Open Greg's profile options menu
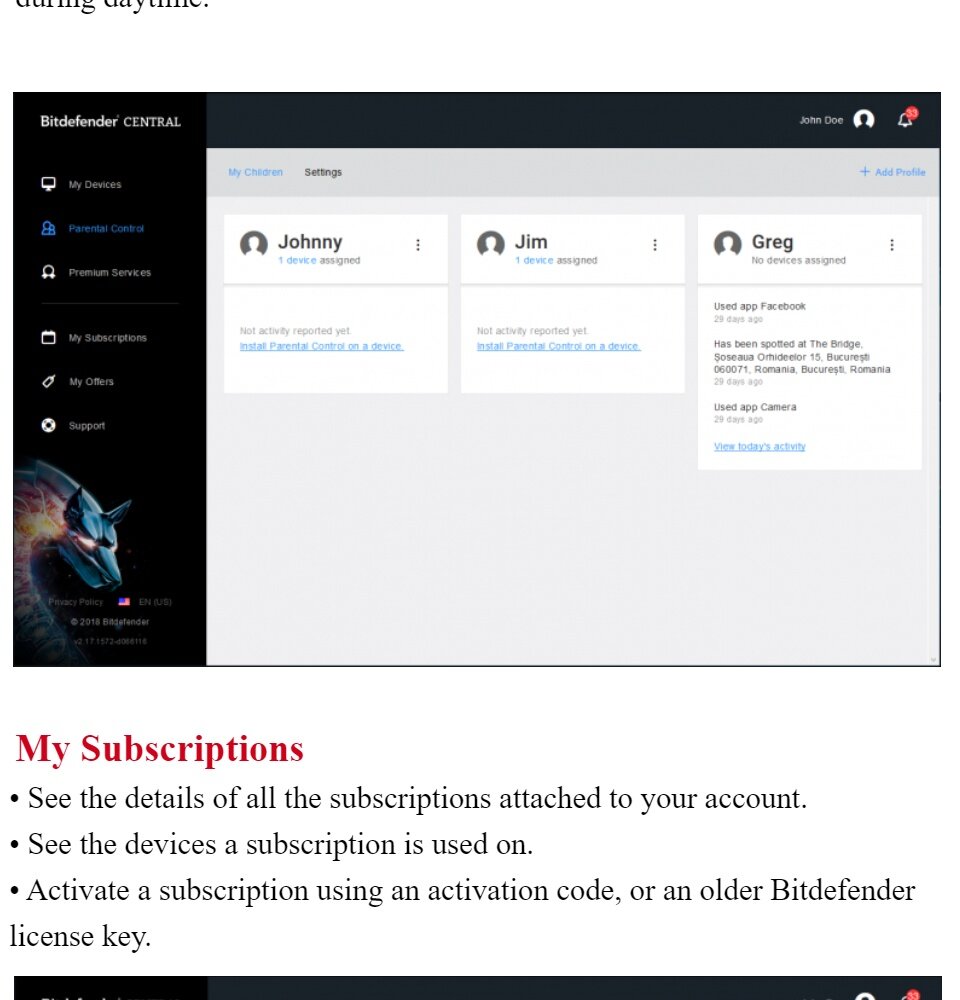960x1000 pixels. coord(892,245)
